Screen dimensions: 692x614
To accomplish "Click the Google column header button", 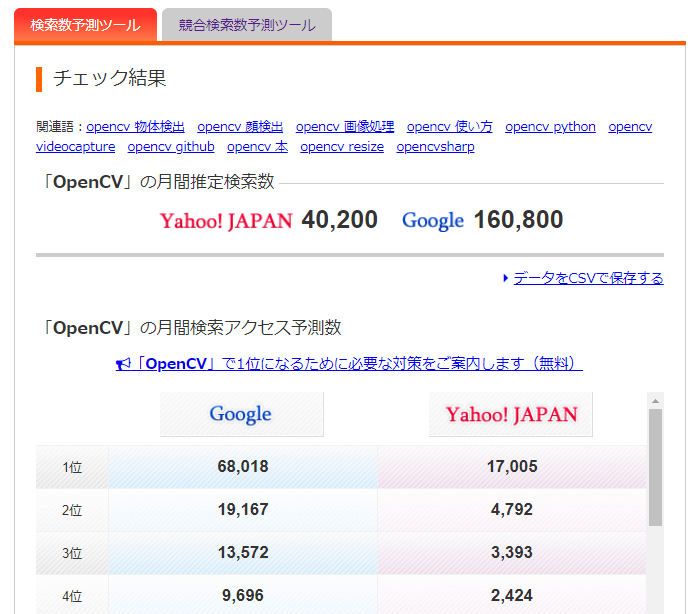I will [241, 414].
